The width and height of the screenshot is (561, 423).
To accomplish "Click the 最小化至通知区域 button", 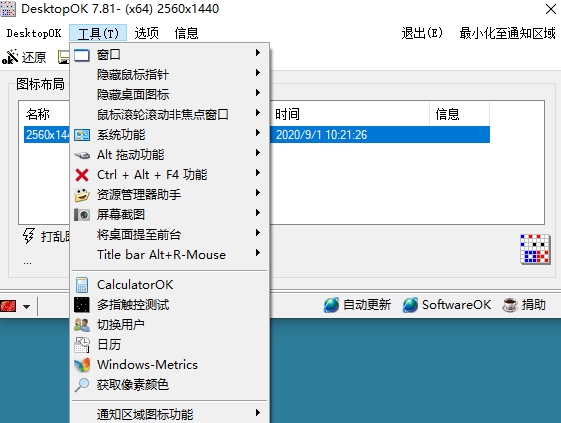I will pos(507,33).
